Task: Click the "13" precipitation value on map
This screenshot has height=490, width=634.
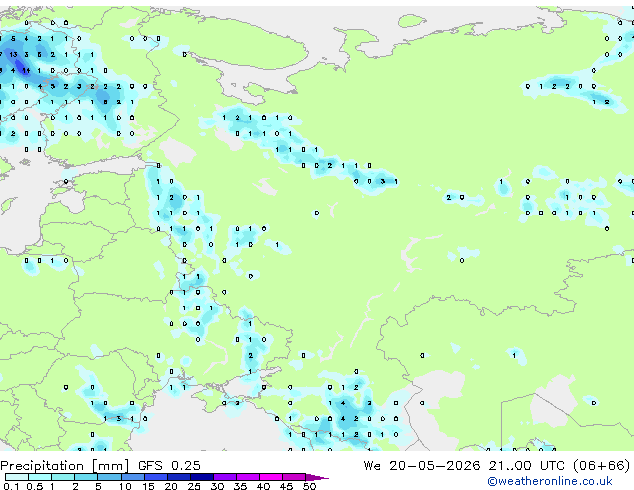Action: pos(13,55)
